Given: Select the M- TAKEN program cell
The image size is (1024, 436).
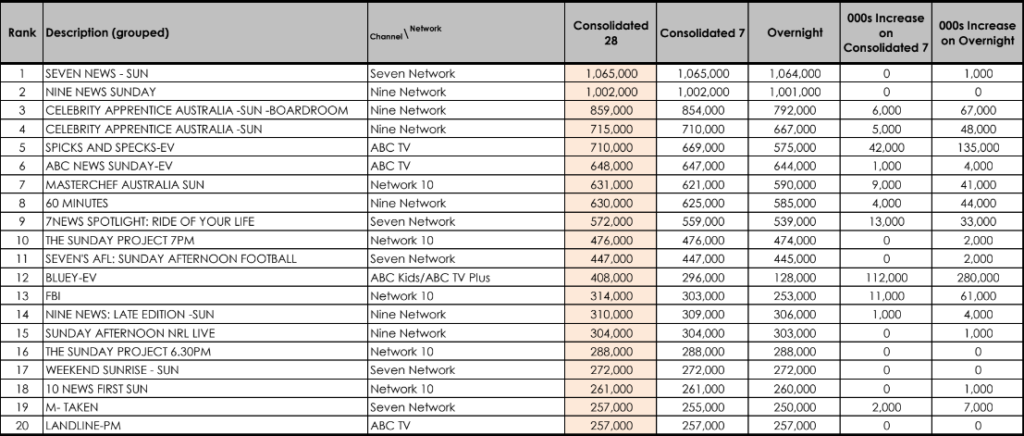Looking at the screenshot, I should (205, 407).
